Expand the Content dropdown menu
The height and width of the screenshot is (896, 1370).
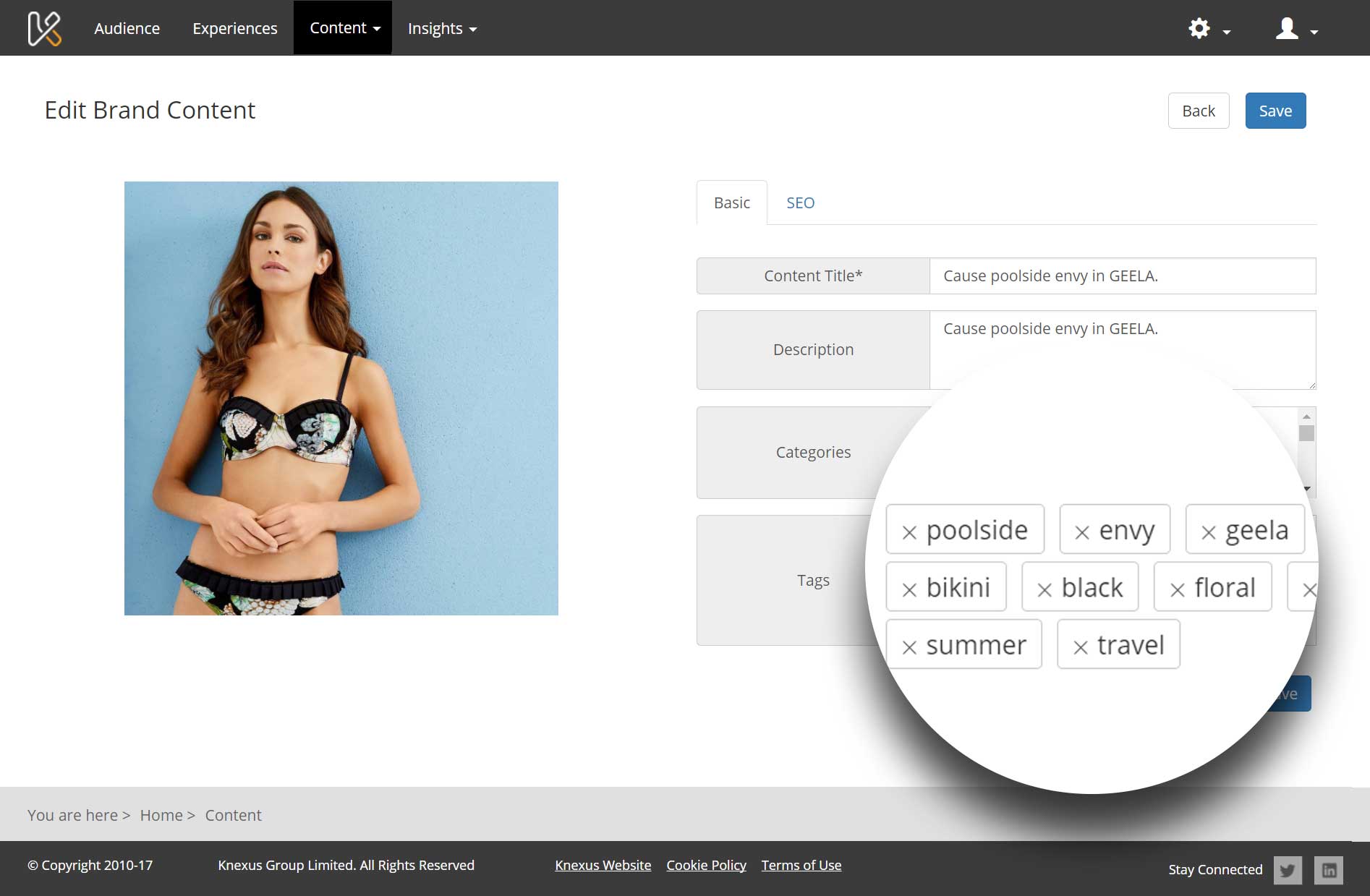[344, 28]
